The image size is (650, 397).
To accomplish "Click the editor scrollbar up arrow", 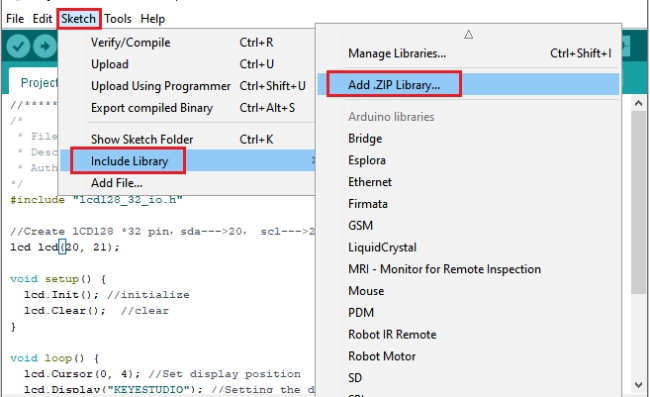I will click(x=638, y=104).
